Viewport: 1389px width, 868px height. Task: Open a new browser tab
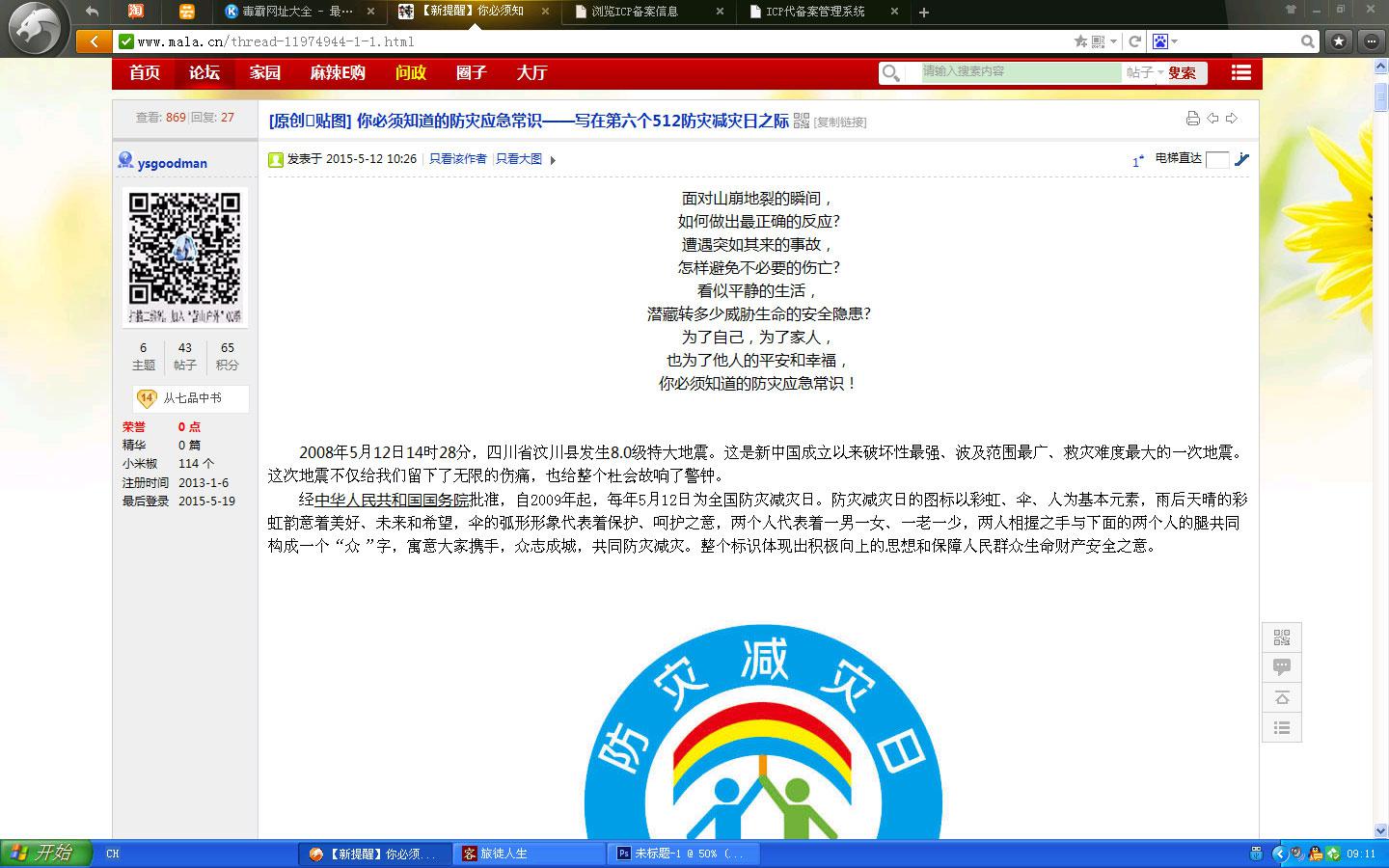tap(924, 12)
